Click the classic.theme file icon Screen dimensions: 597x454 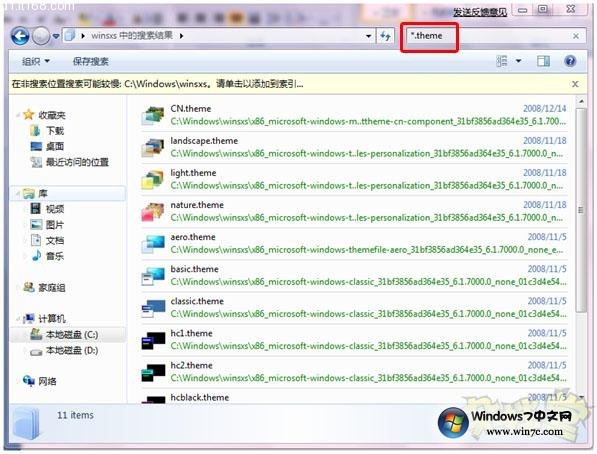[x=153, y=308]
